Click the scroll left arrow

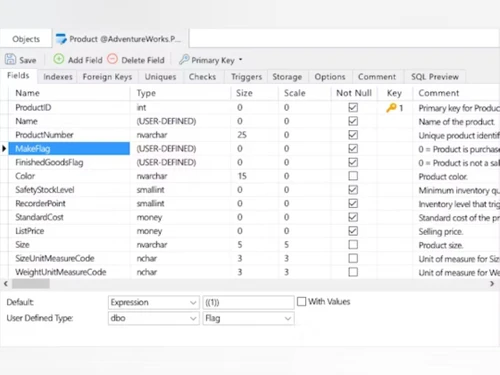coord(6,284)
